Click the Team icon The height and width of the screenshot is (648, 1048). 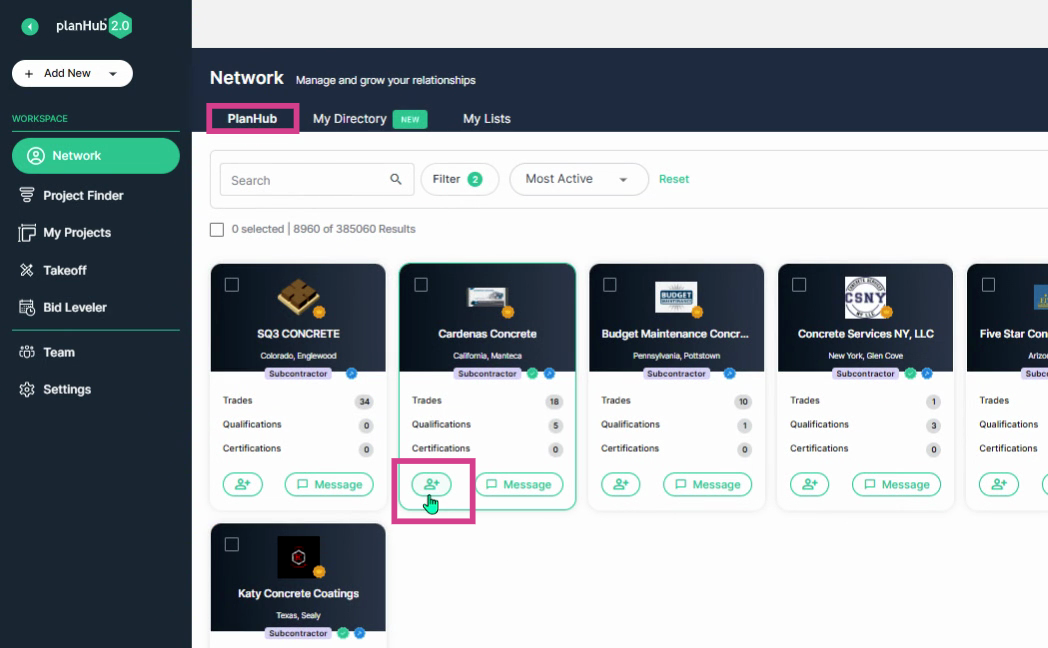[27, 352]
